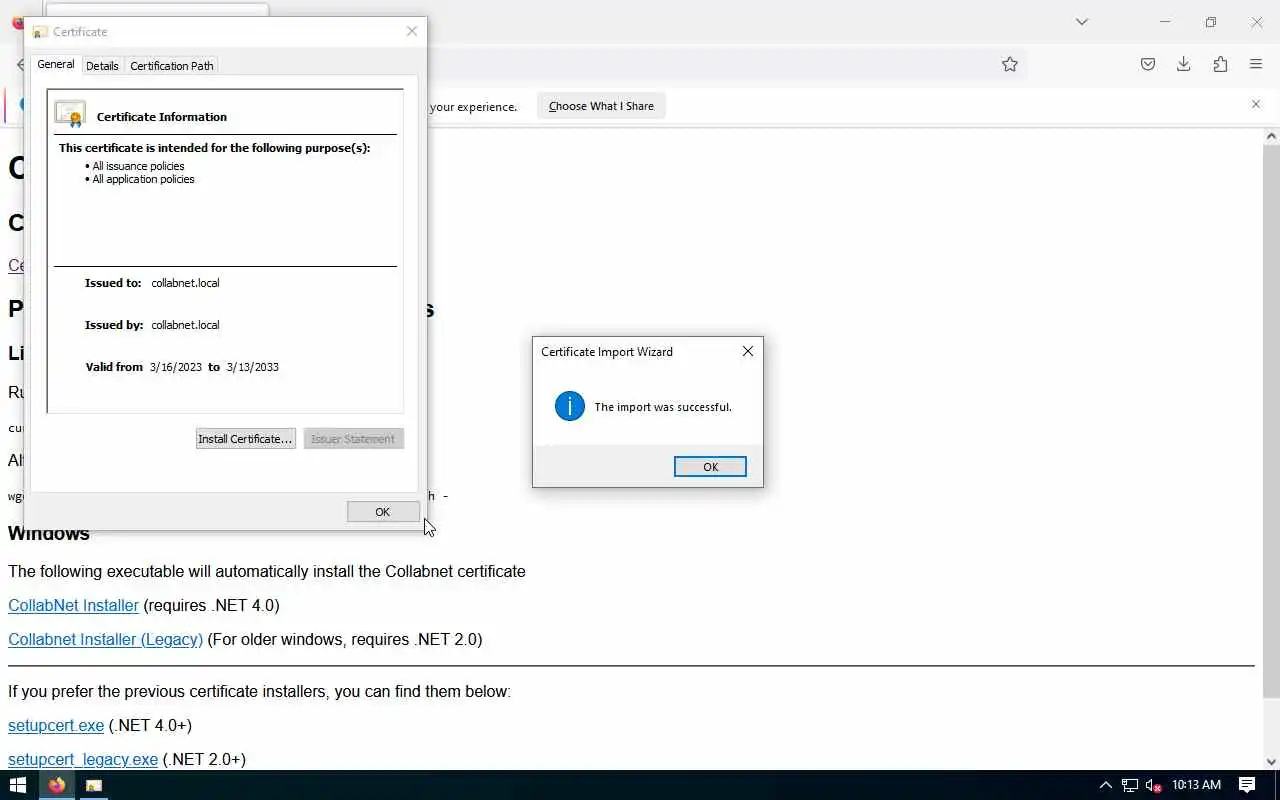Click the 'Issued by: collabnet.local' value

(x=185, y=325)
